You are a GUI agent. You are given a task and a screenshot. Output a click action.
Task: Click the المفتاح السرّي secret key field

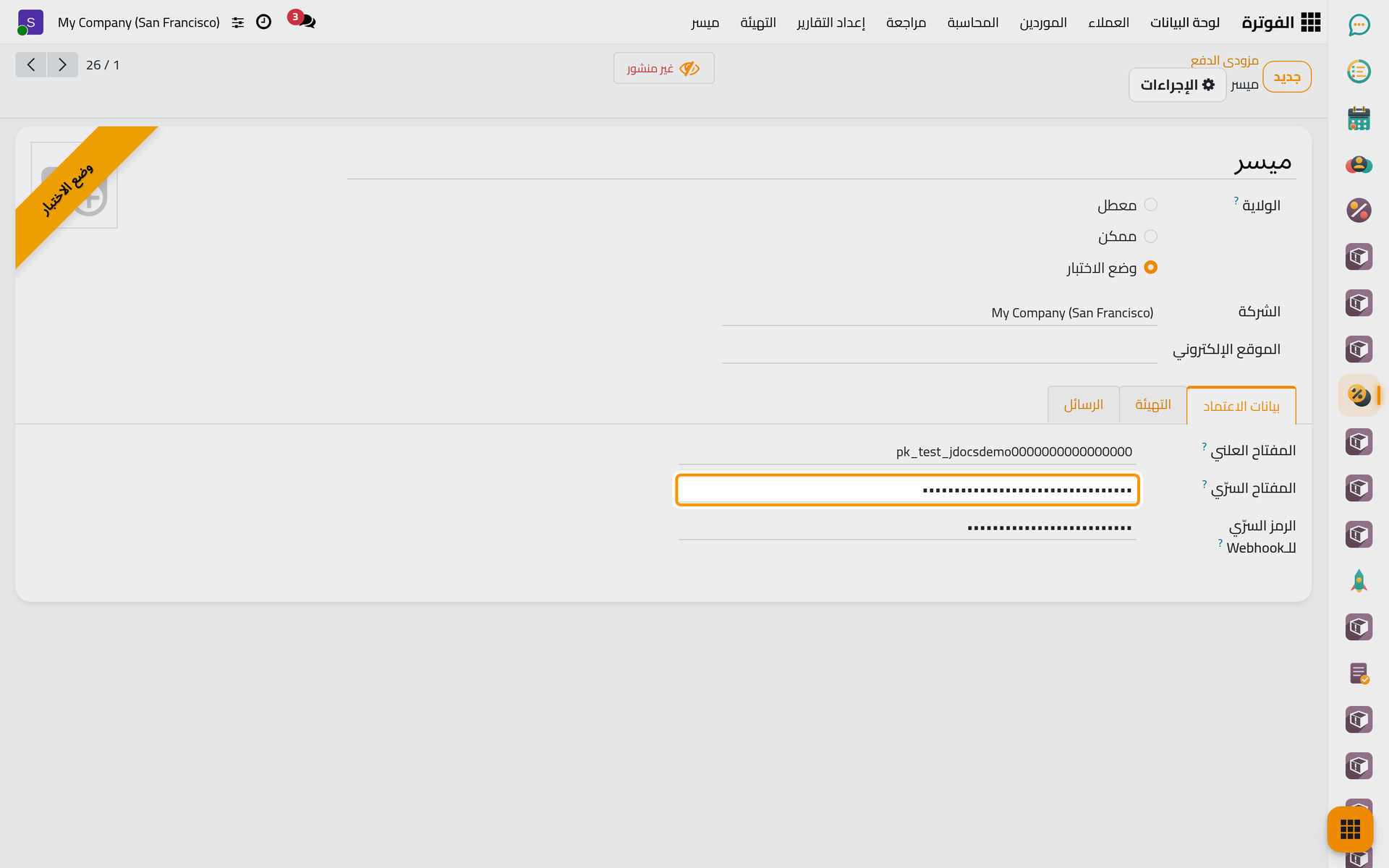(x=907, y=490)
